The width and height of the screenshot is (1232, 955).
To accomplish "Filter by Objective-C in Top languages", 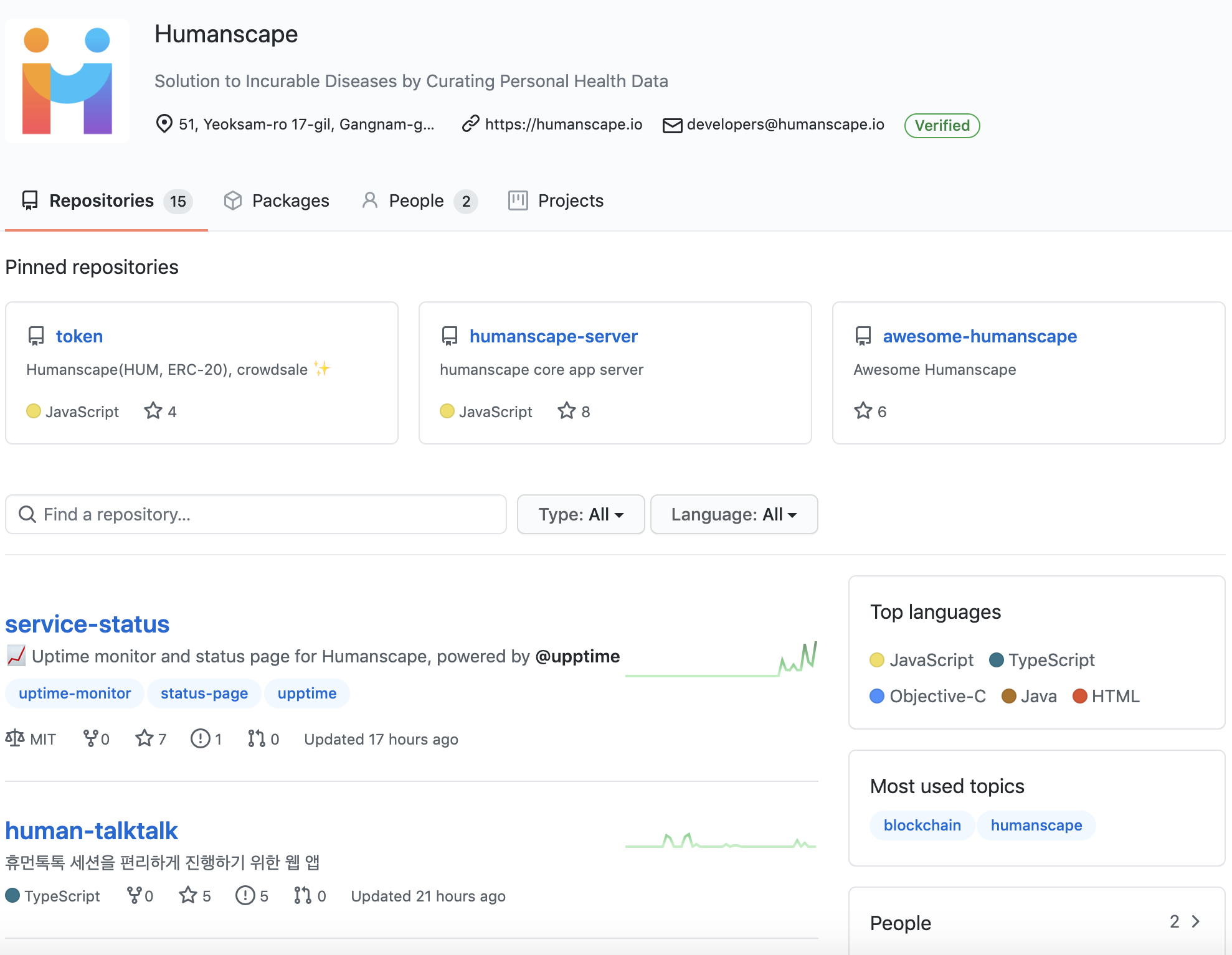I will click(928, 696).
